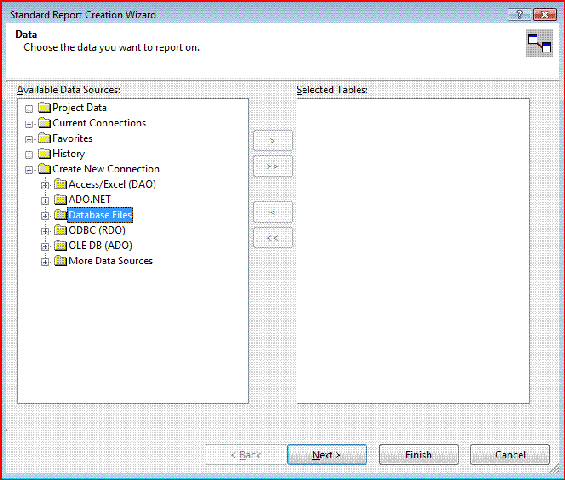The height and width of the screenshot is (480, 565).
Task: Expand the More Data Sources node
Action: point(45,262)
